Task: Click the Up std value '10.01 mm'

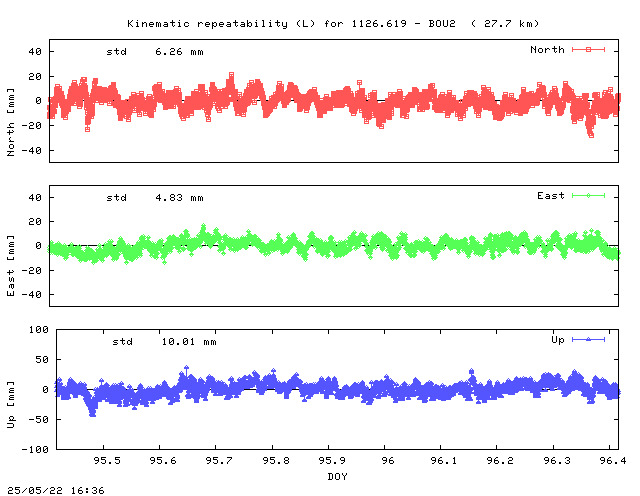Action: (189, 342)
